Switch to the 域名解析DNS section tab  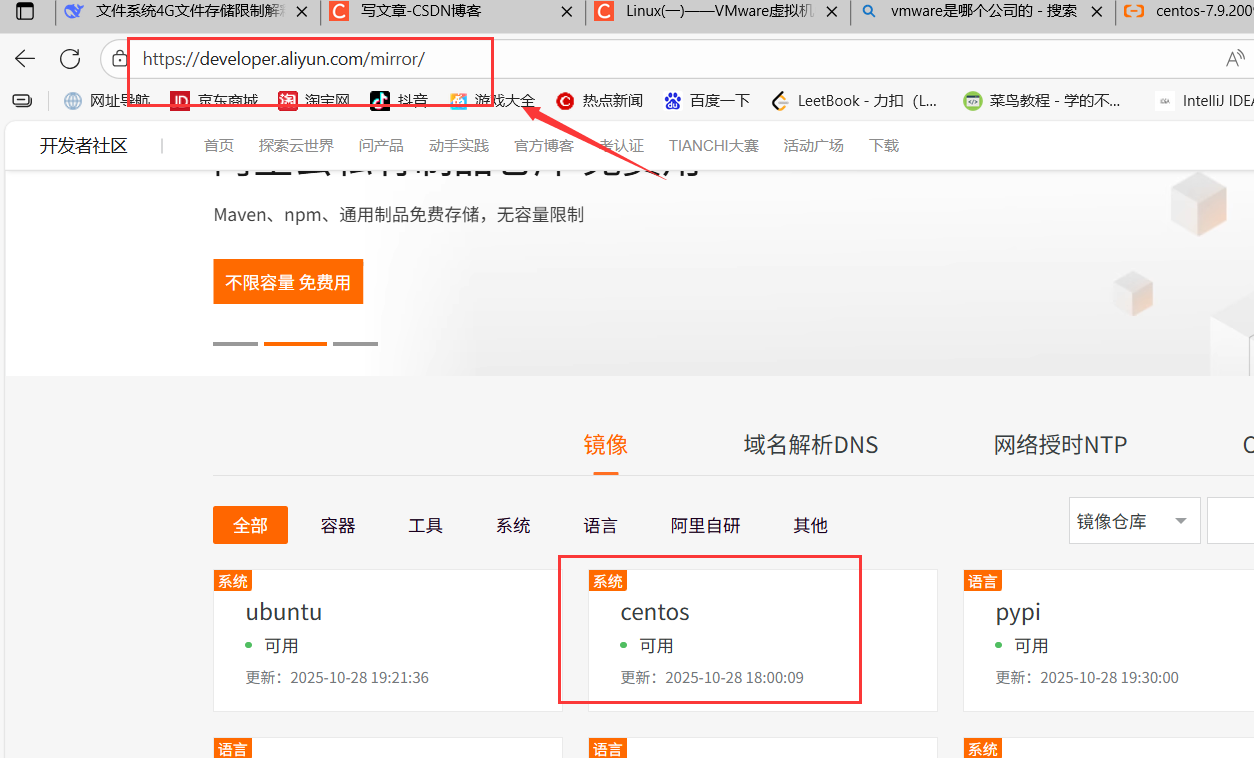coord(811,445)
